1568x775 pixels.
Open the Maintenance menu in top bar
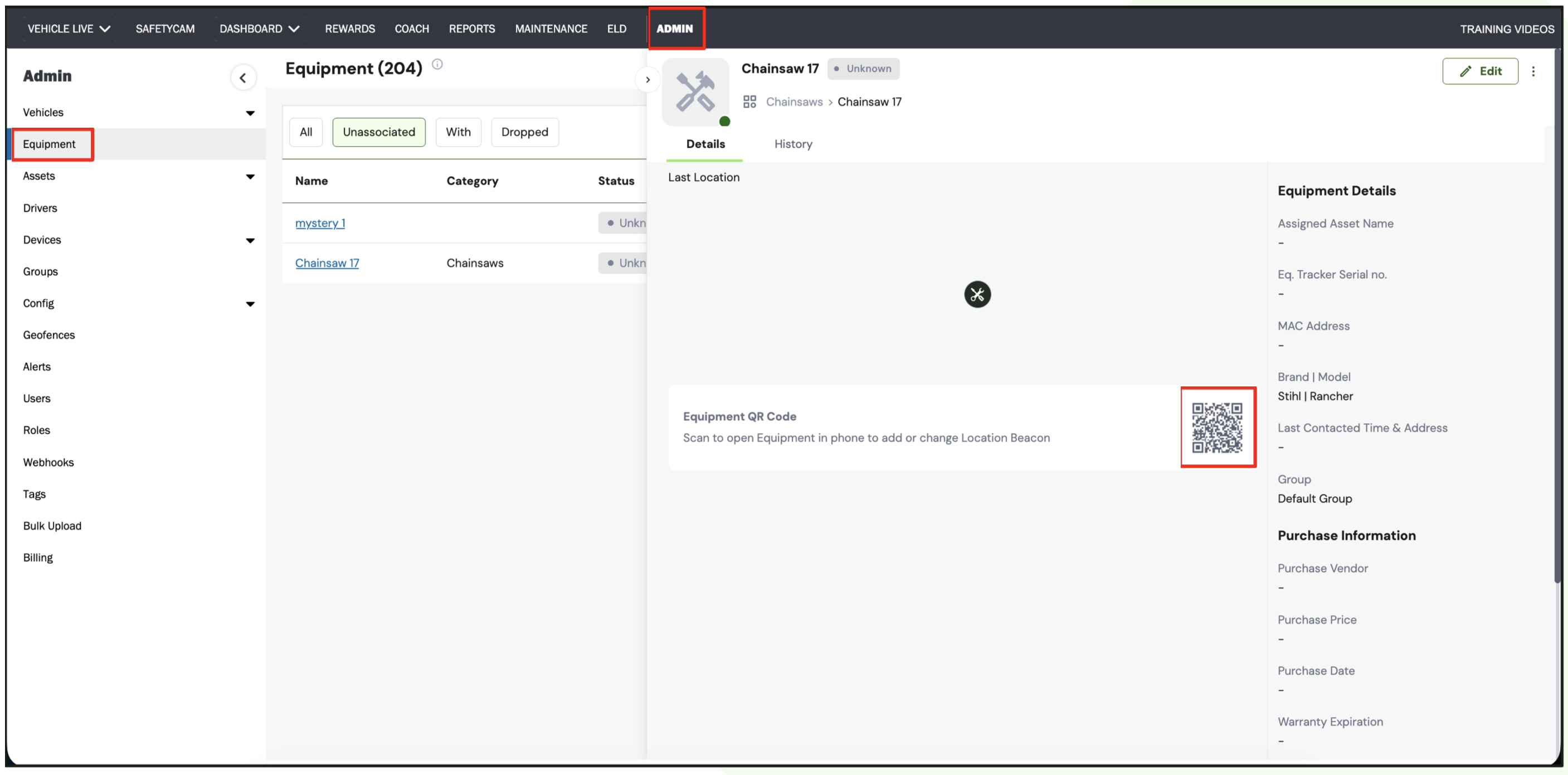coord(551,28)
